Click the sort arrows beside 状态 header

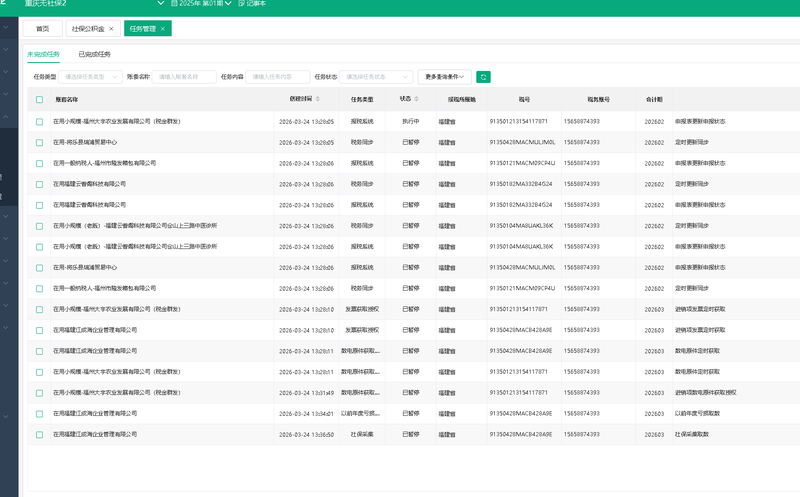click(x=416, y=99)
